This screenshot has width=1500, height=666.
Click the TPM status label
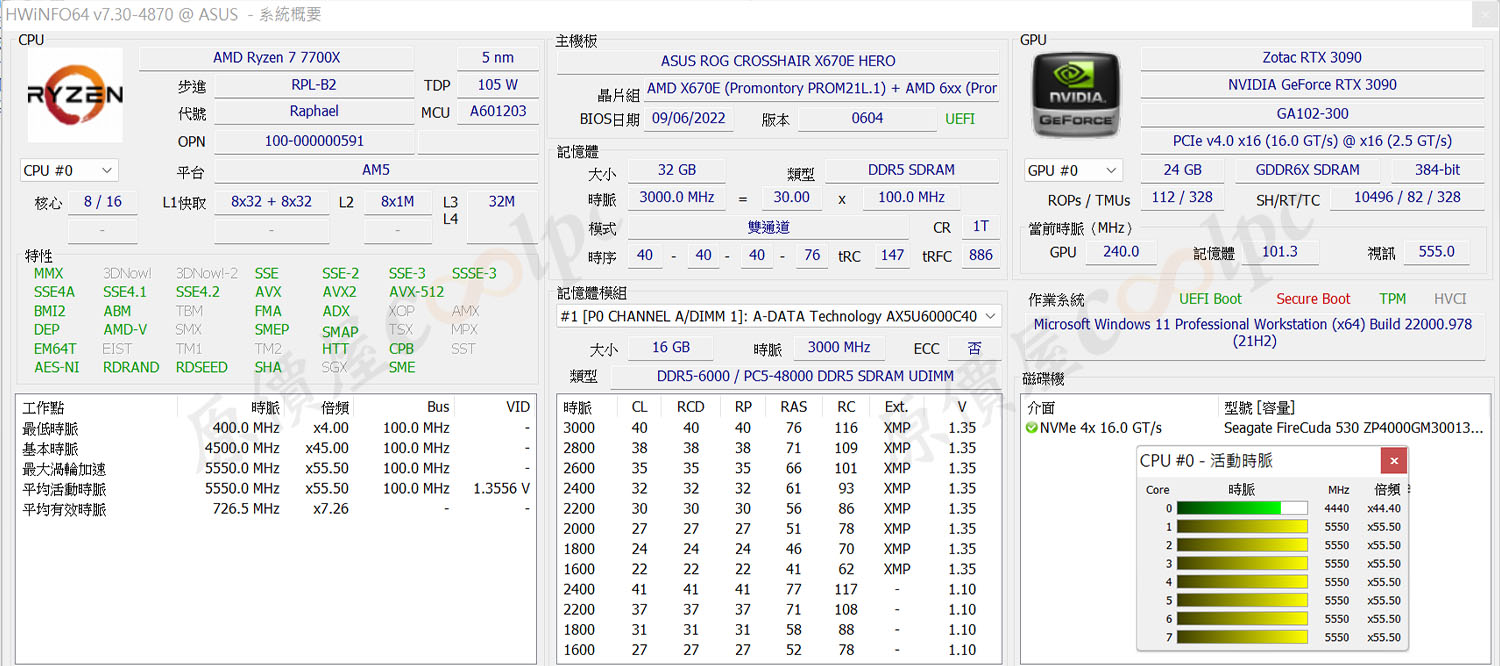(1392, 299)
